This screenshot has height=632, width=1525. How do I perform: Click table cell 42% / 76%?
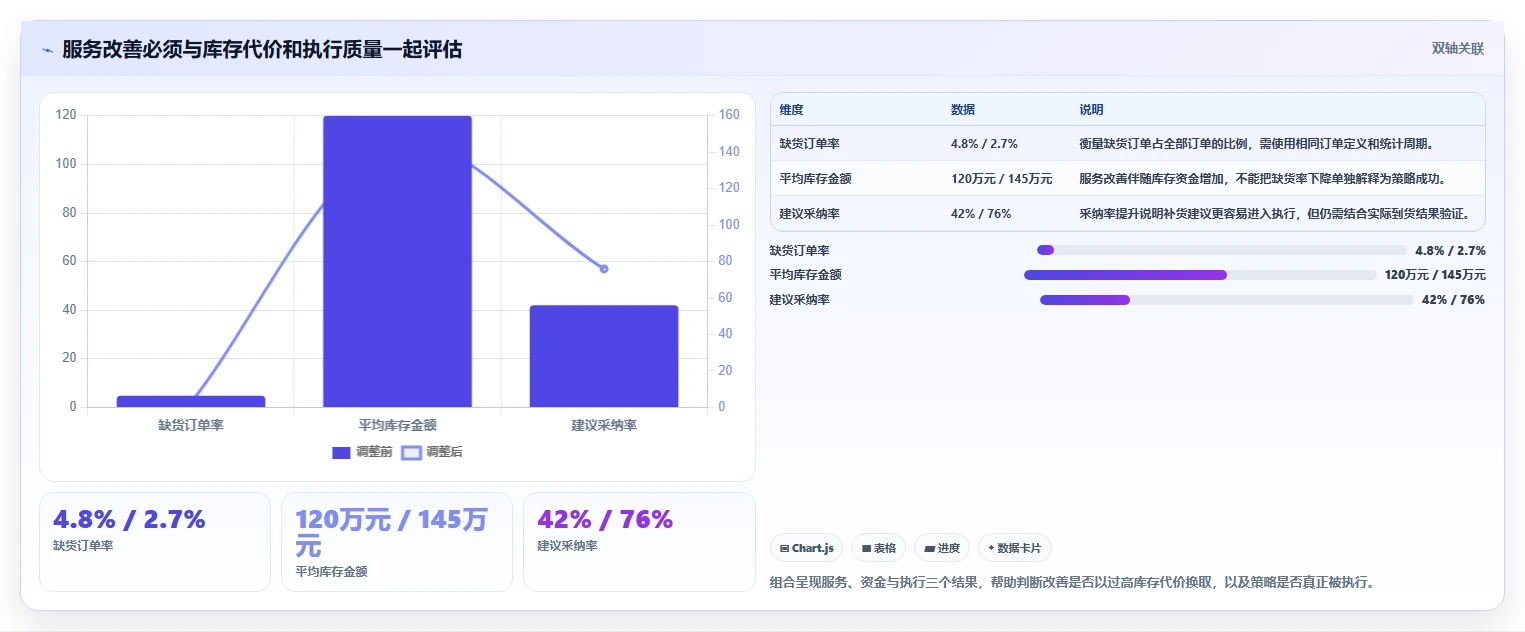[980, 214]
